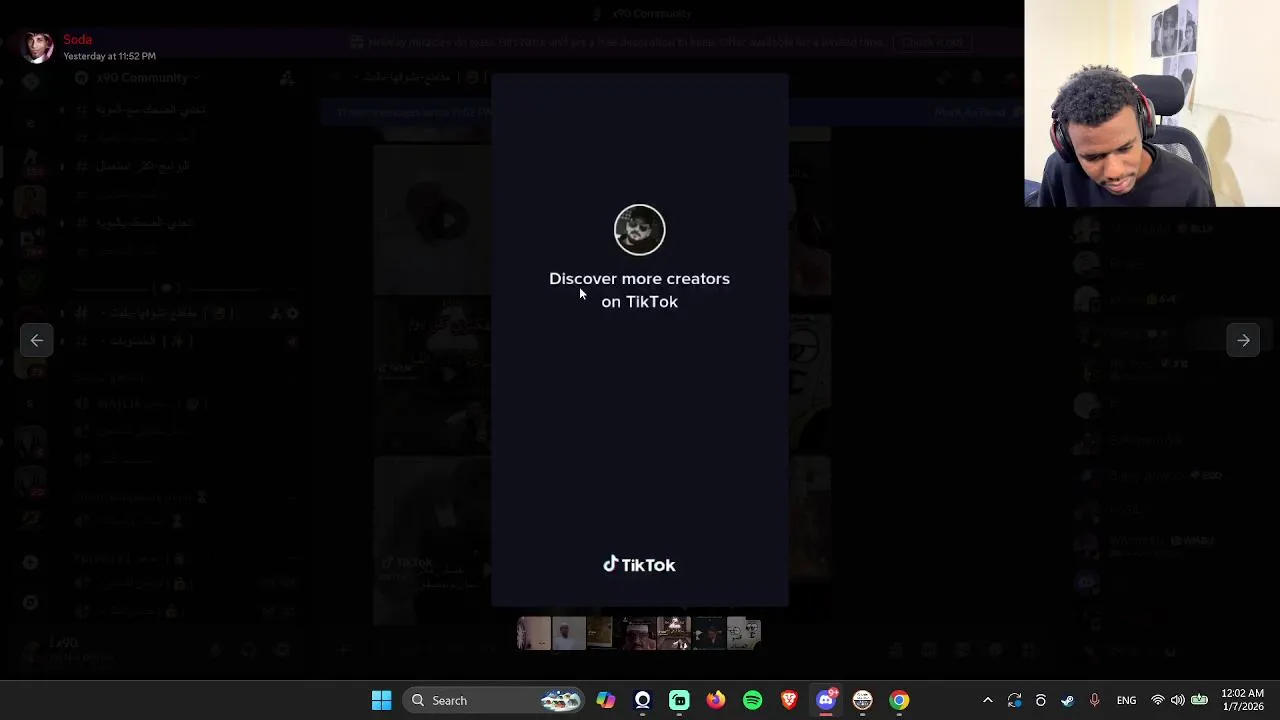Open the Windows Start menu
The height and width of the screenshot is (720, 1280).
(381, 700)
